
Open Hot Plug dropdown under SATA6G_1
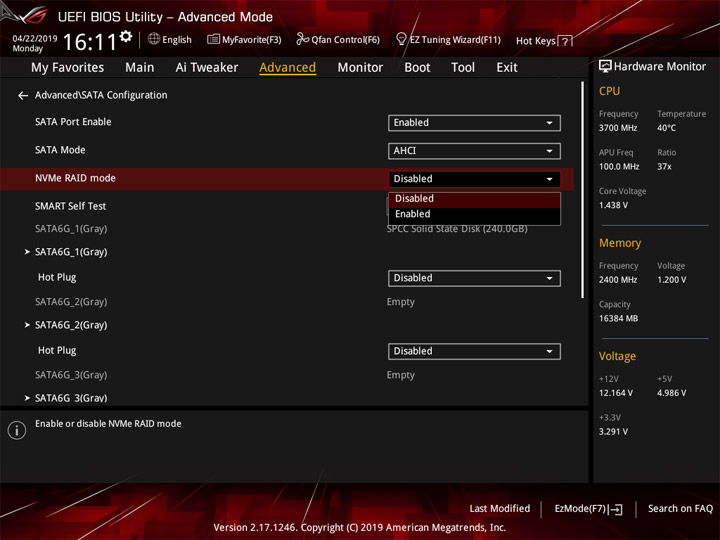click(x=474, y=278)
